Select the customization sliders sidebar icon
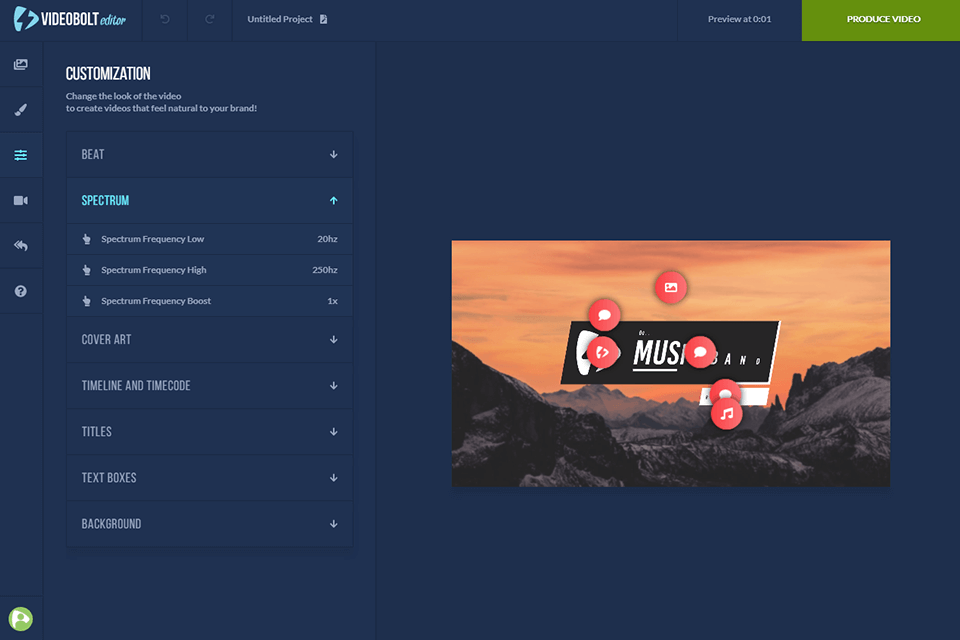This screenshot has width=960, height=640. (21, 155)
